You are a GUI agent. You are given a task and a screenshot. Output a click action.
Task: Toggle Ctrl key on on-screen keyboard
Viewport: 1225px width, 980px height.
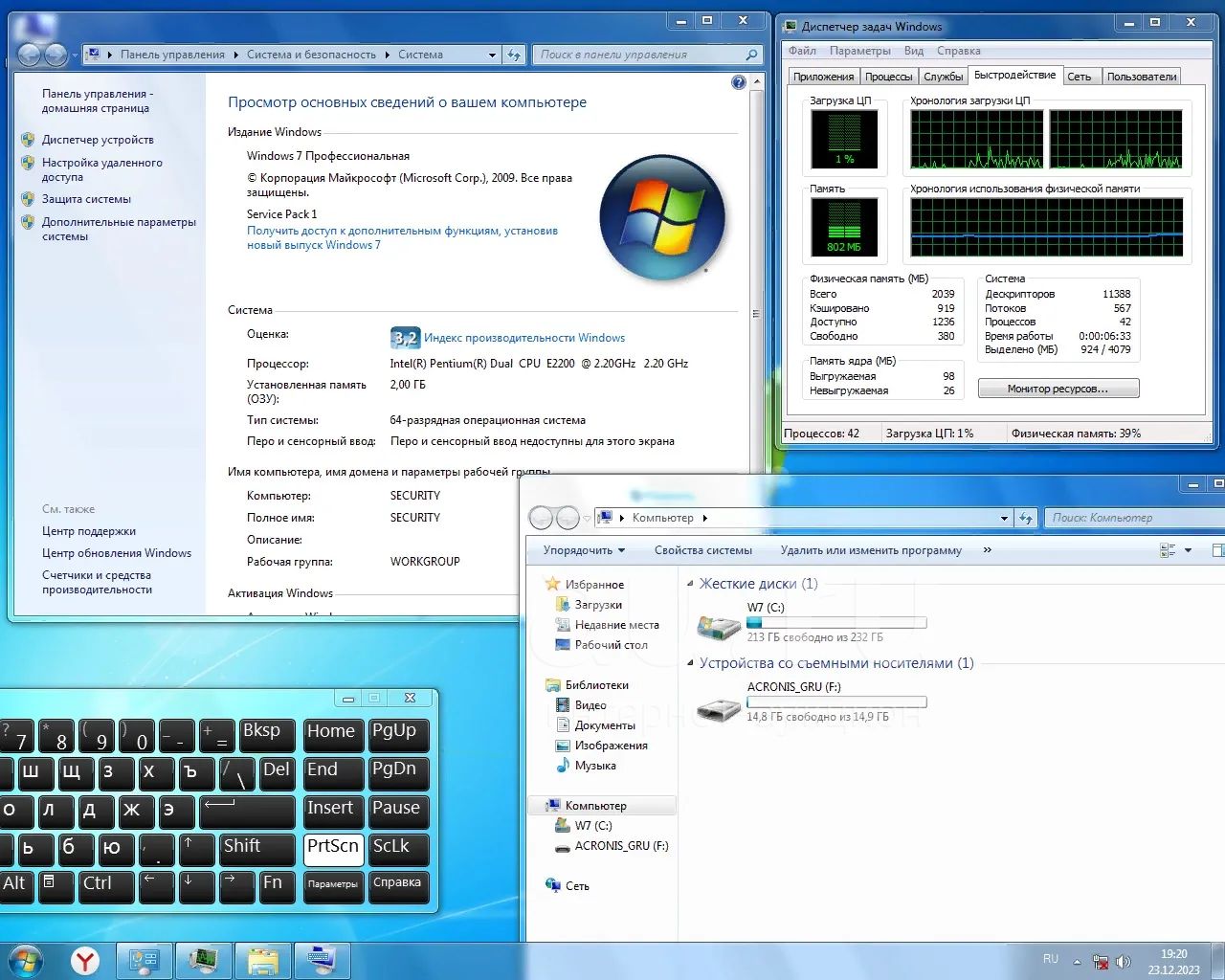tap(105, 886)
